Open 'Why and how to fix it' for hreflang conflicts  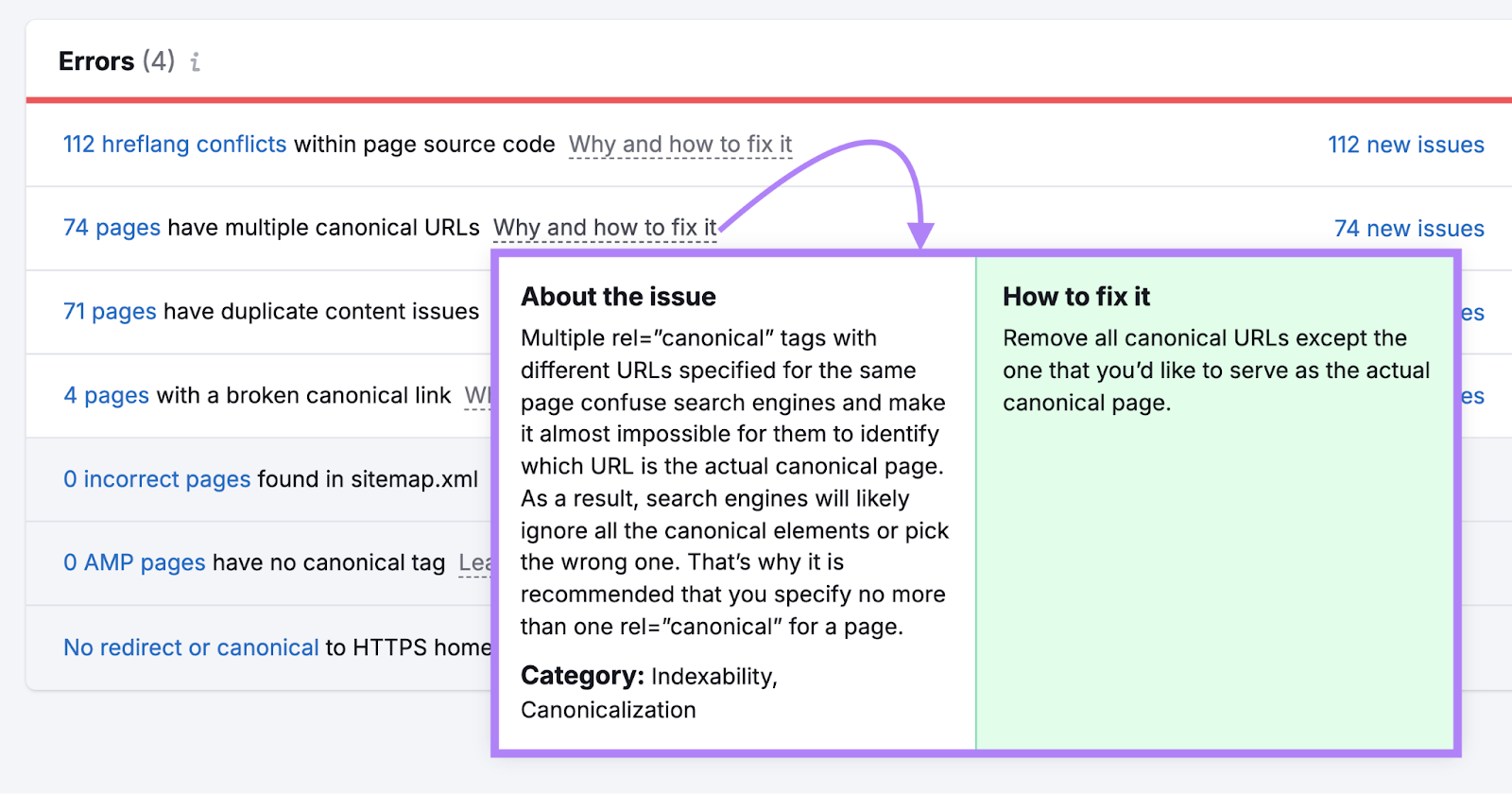tap(679, 145)
